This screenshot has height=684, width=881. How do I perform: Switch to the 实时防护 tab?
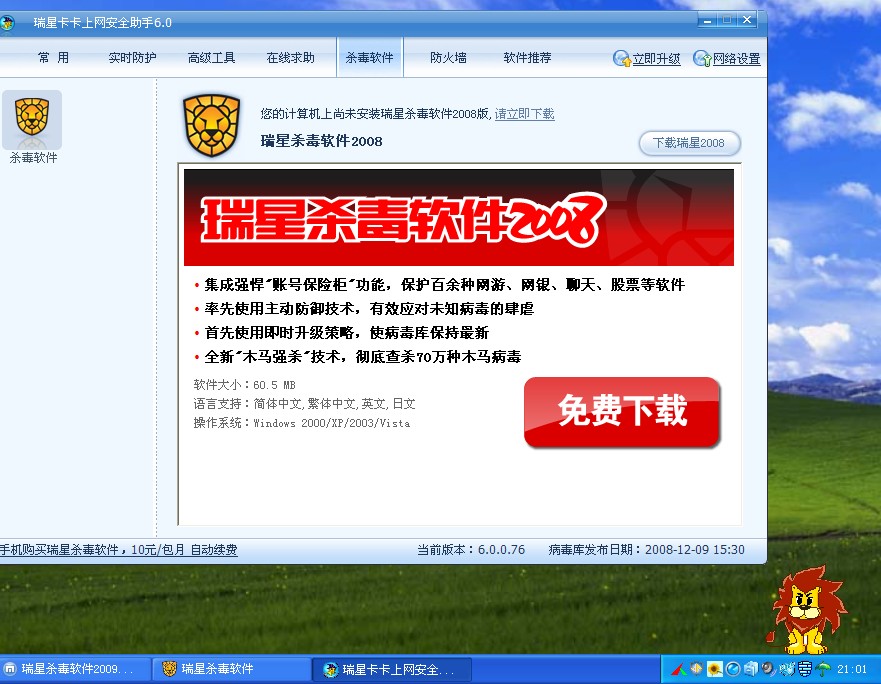pos(132,58)
